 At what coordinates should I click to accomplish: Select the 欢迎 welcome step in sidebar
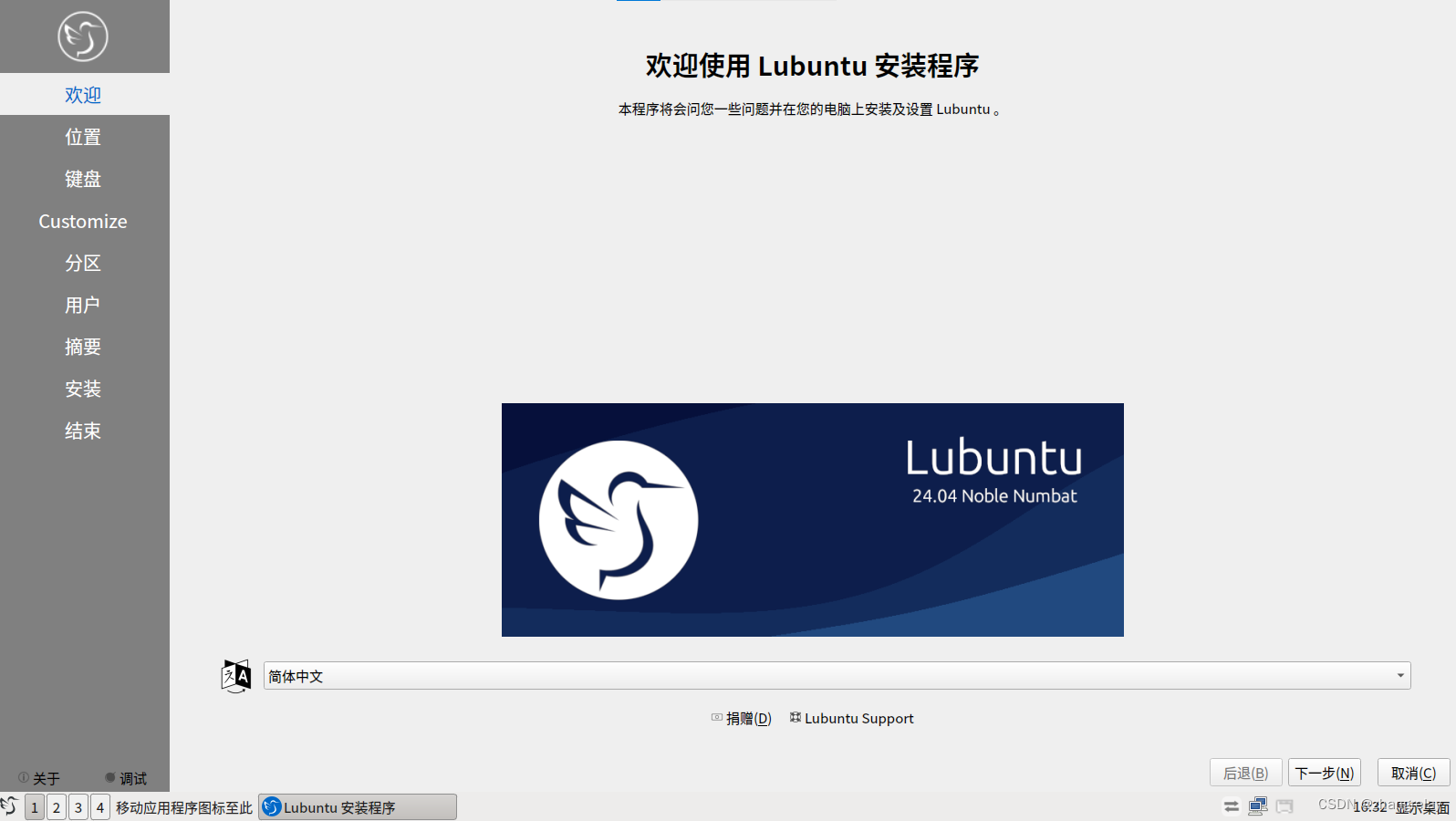[x=84, y=95]
